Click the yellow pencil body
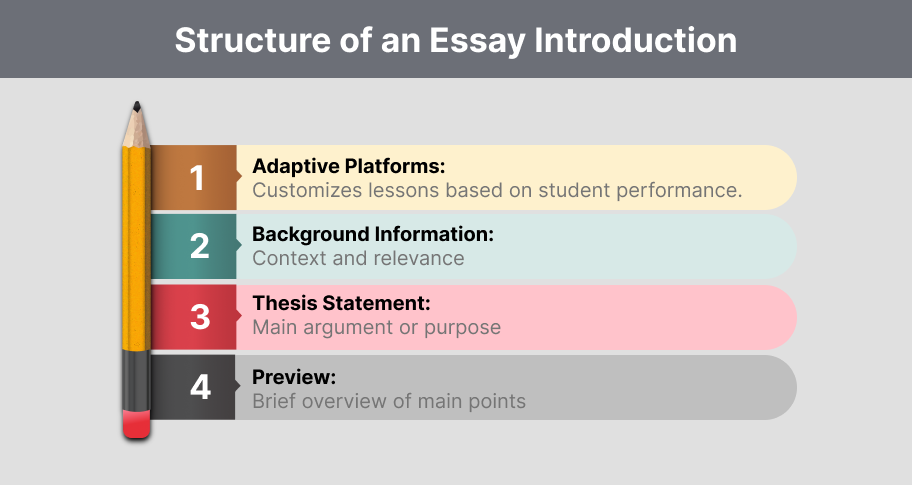 tap(135, 250)
